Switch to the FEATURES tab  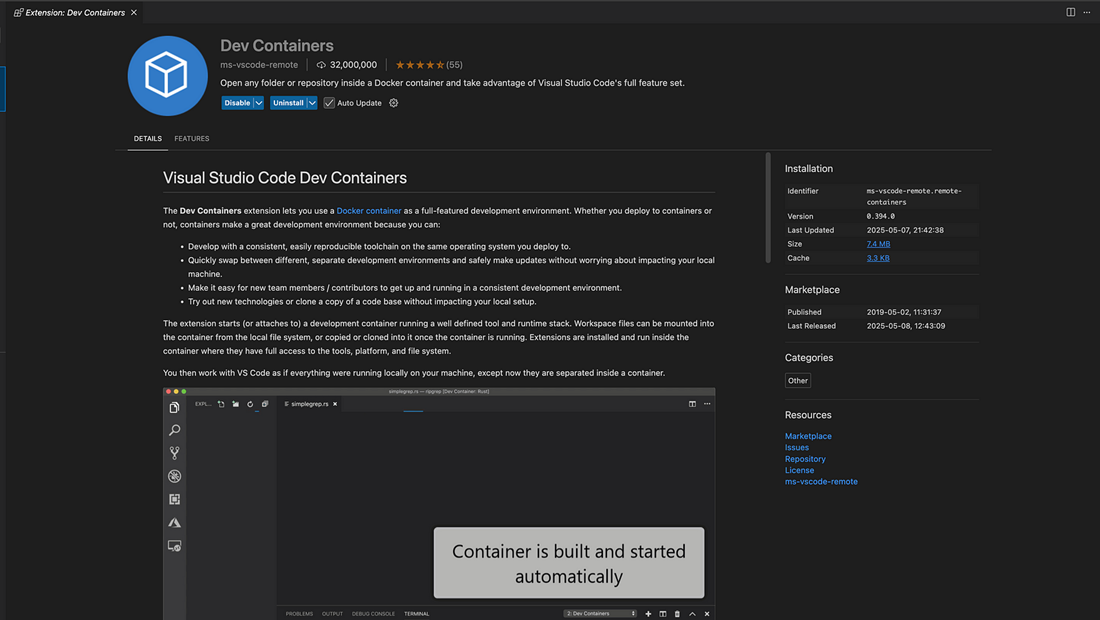pos(192,138)
